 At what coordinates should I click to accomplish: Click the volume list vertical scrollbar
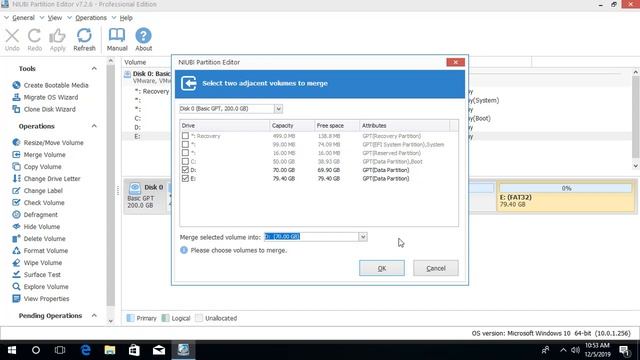tap(636, 116)
